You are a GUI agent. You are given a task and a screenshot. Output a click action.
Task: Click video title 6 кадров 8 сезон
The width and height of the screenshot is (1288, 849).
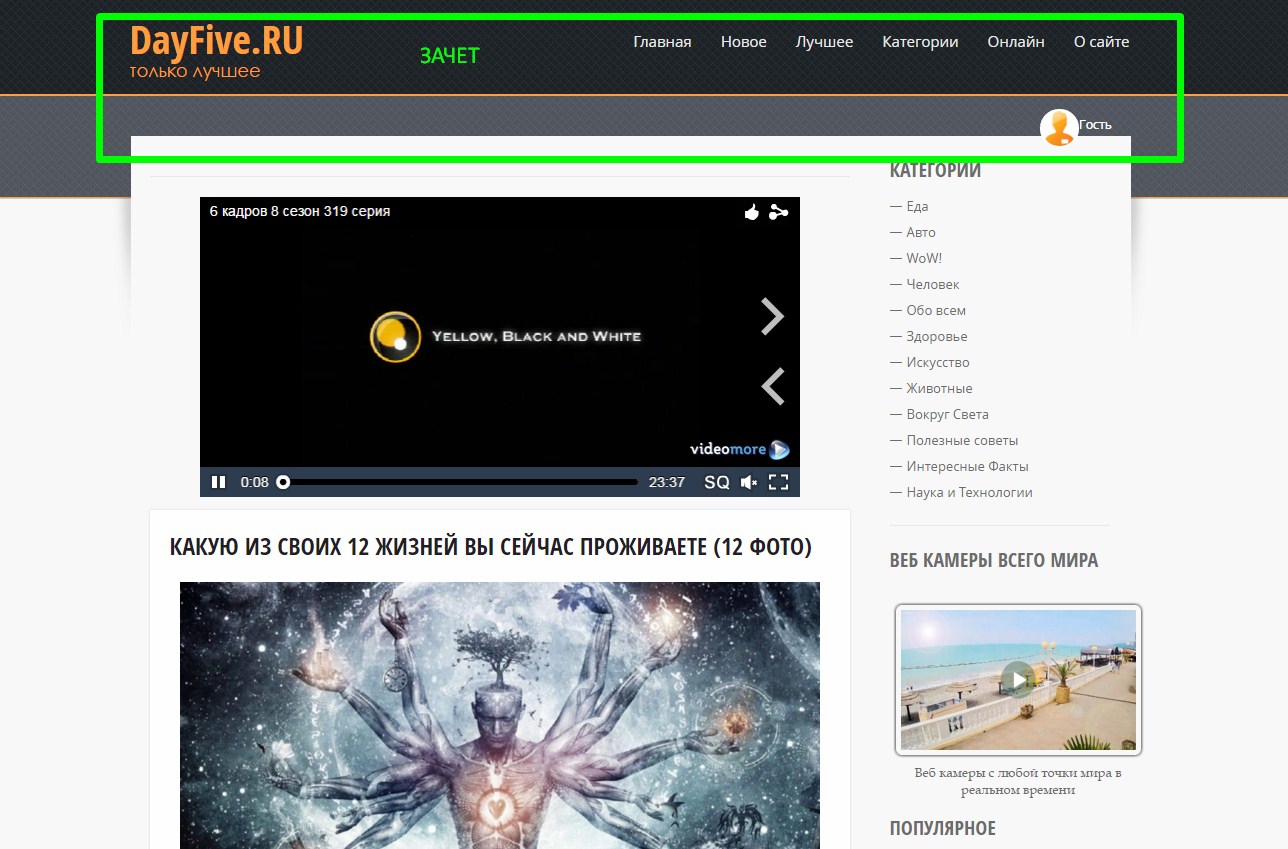(300, 211)
